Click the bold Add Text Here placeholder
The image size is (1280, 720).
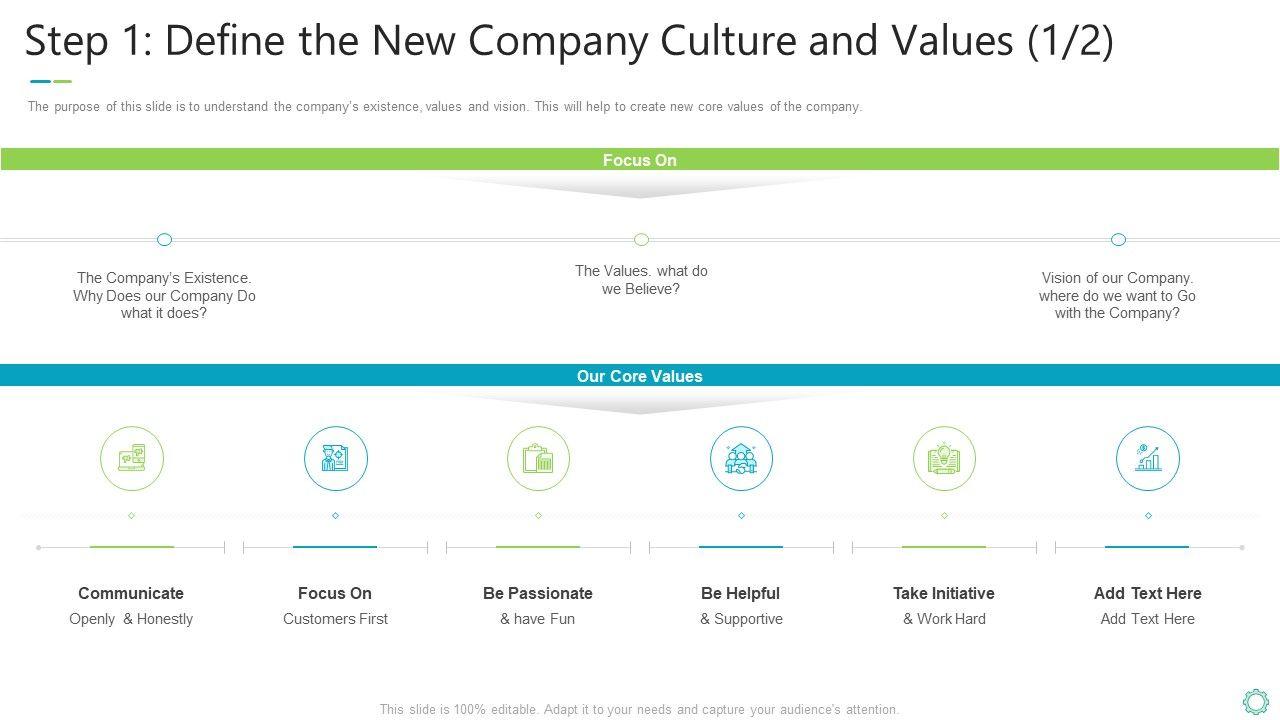1147,593
